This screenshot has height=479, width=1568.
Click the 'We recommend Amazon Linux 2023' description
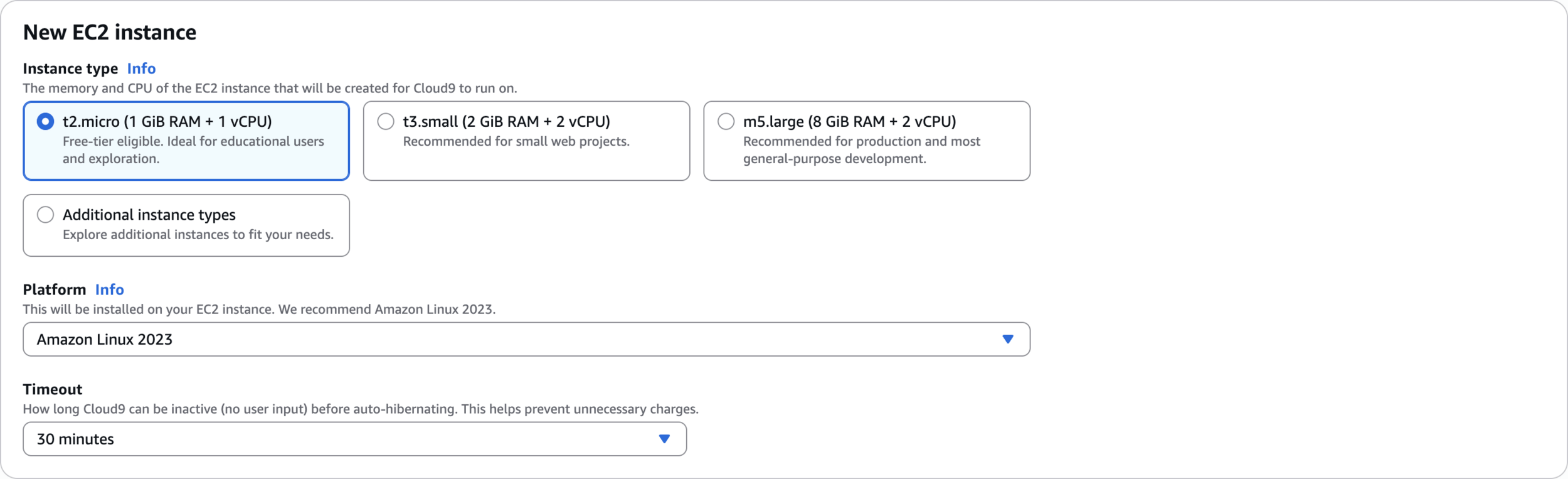pos(259,309)
